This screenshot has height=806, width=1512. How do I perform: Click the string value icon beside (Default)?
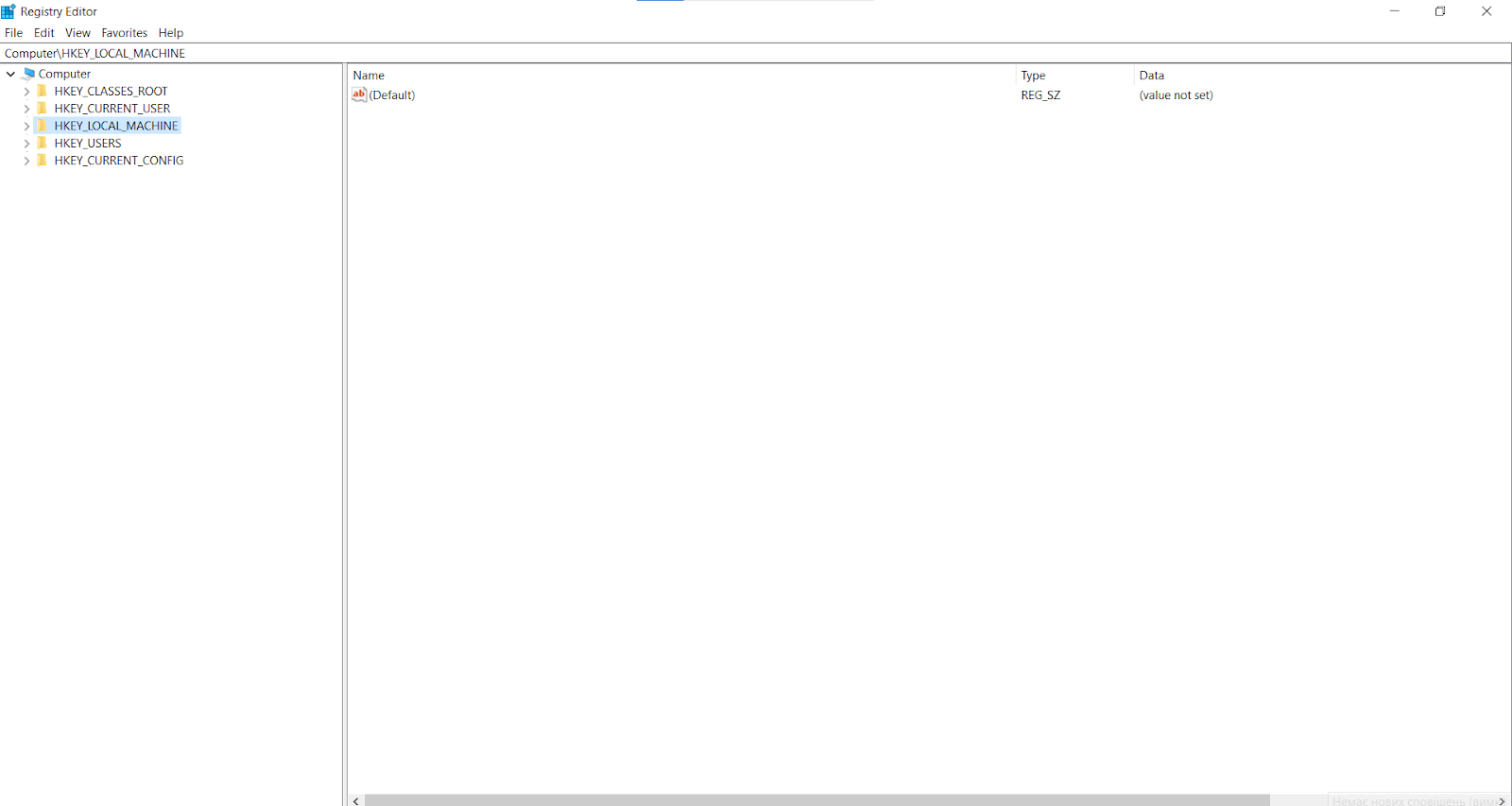pyautogui.click(x=359, y=94)
